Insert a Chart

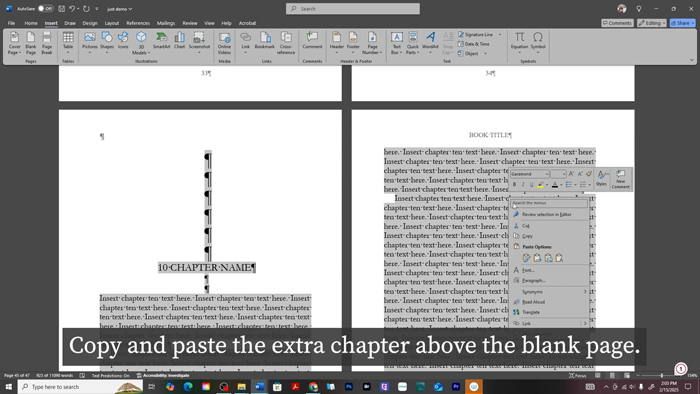coord(179,41)
